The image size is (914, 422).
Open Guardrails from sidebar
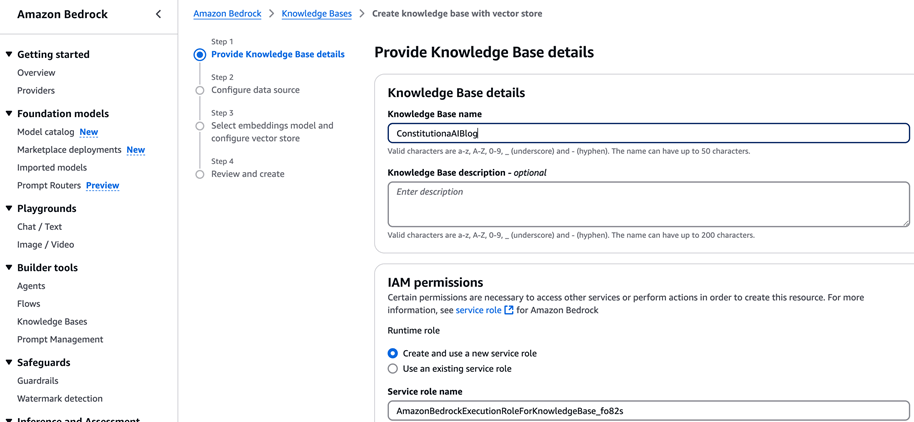(38, 381)
